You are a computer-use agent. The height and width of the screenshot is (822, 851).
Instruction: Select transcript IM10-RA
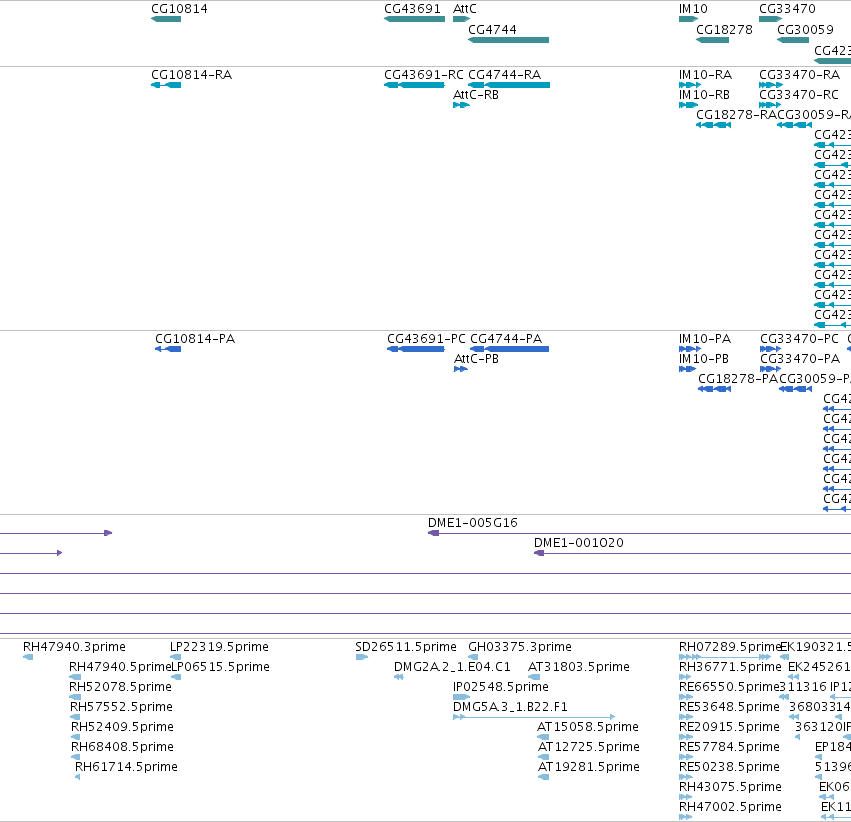point(690,85)
